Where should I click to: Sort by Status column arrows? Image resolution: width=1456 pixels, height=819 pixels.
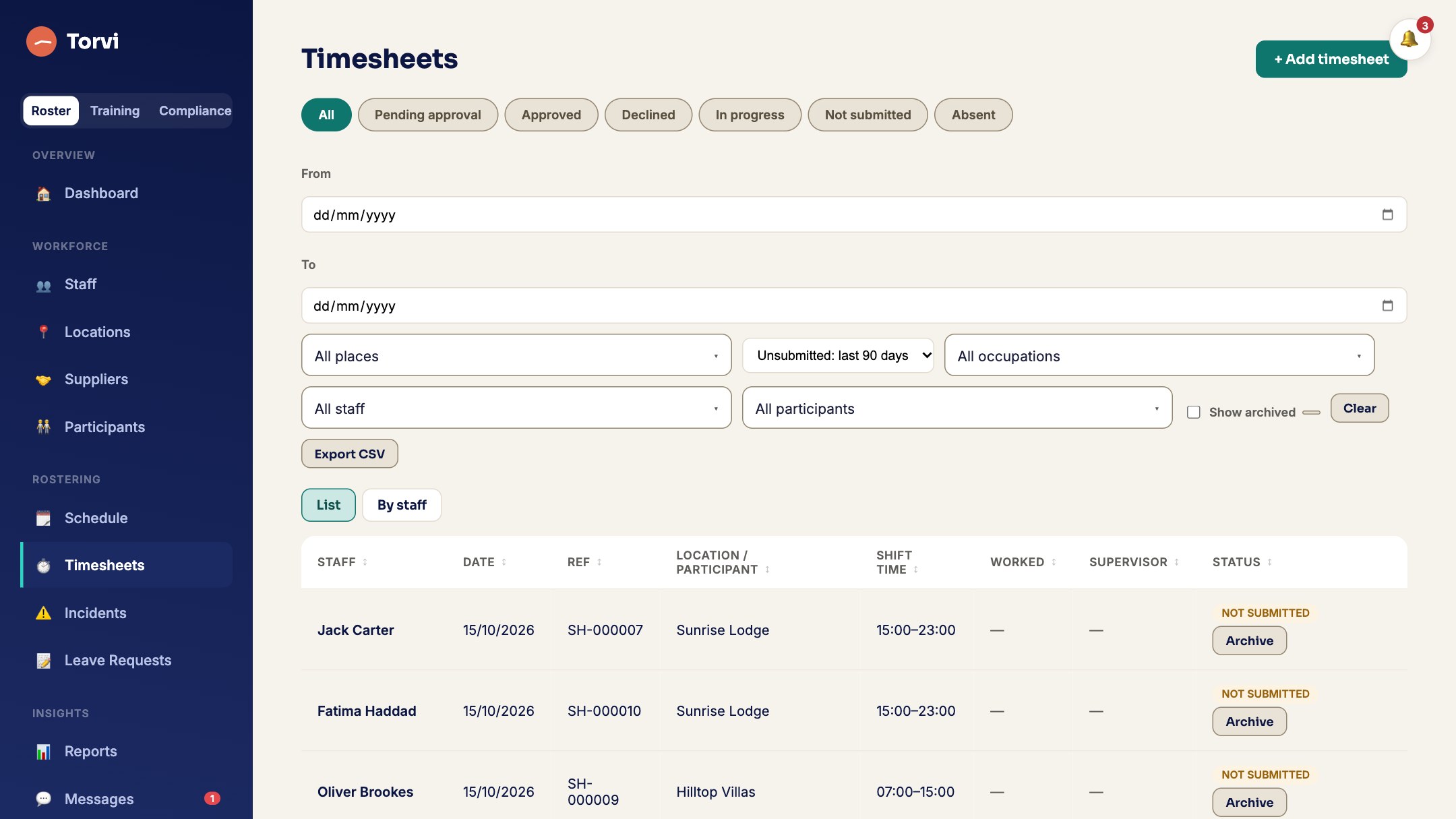(1269, 562)
